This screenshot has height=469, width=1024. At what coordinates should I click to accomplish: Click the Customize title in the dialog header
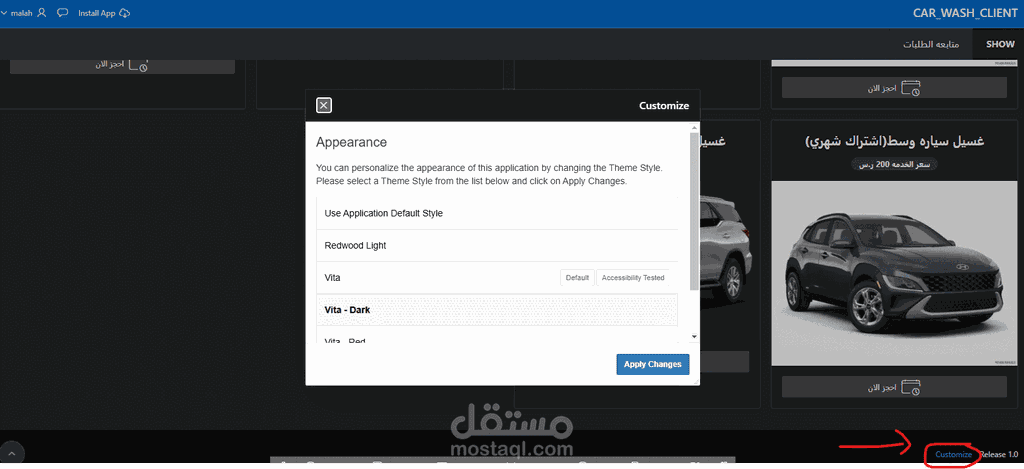pos(664,105)
